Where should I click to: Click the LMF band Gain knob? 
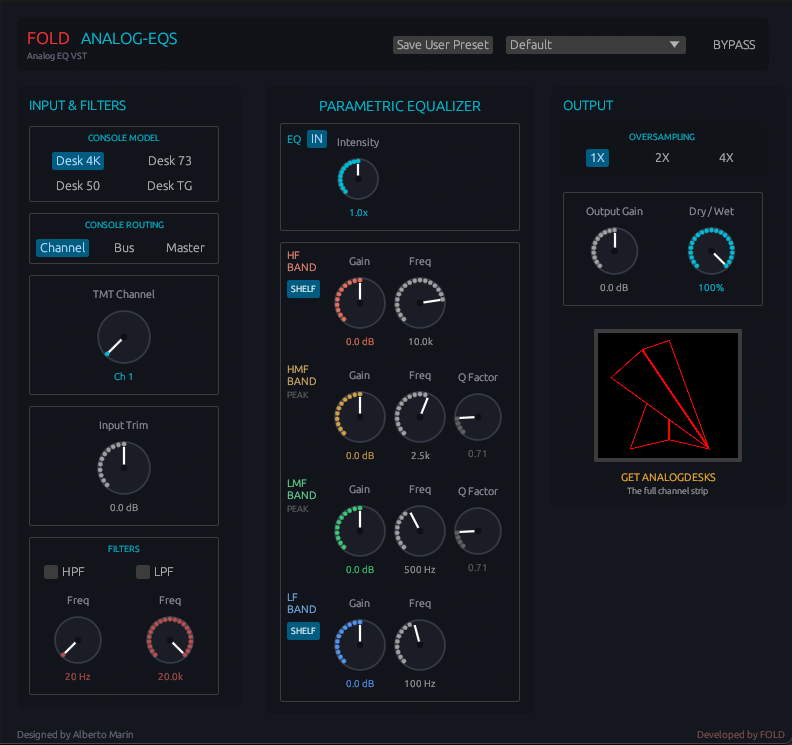pos(360,531)
